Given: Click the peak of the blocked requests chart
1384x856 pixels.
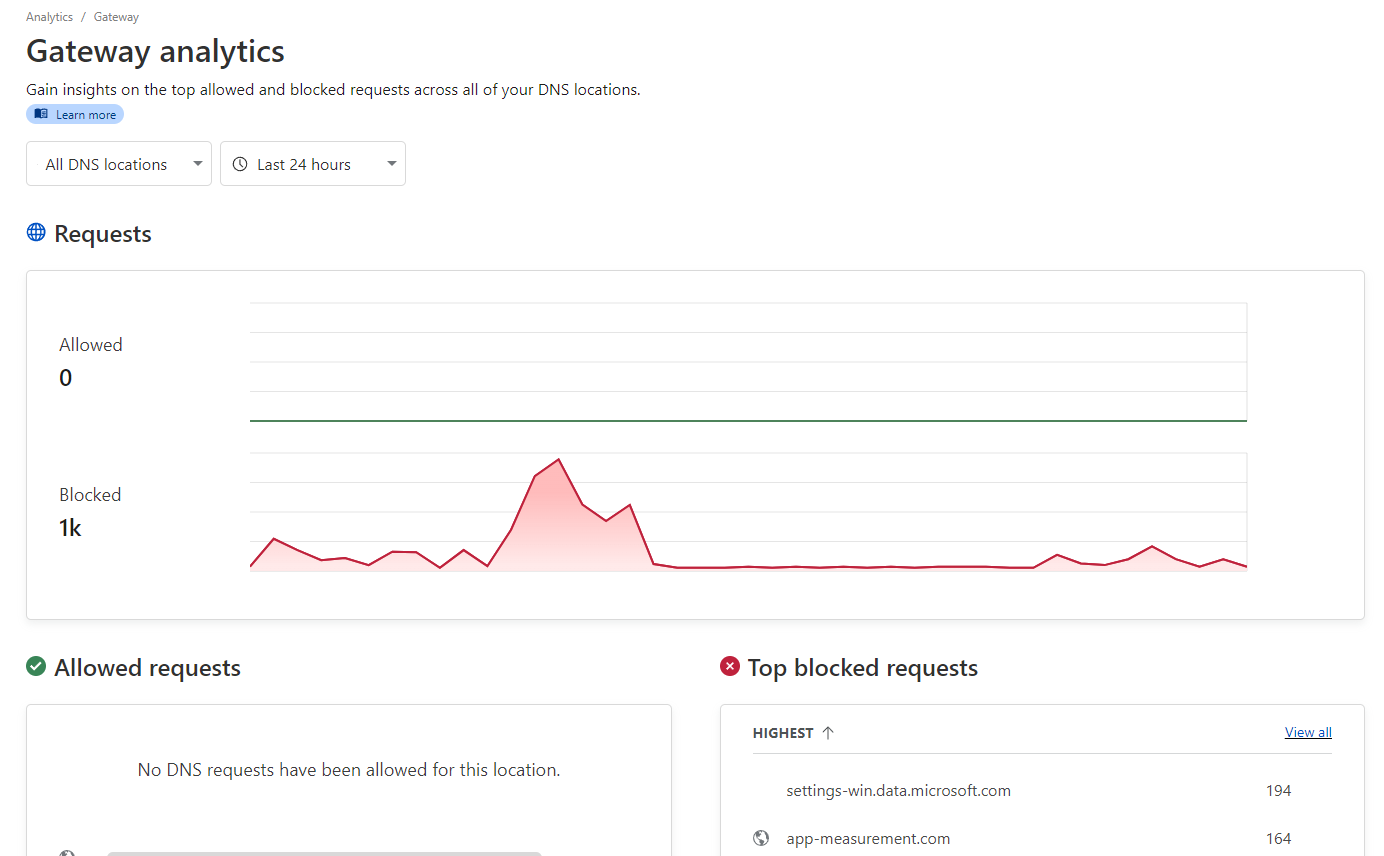Looking at the screenshot, I should [558, 460].
